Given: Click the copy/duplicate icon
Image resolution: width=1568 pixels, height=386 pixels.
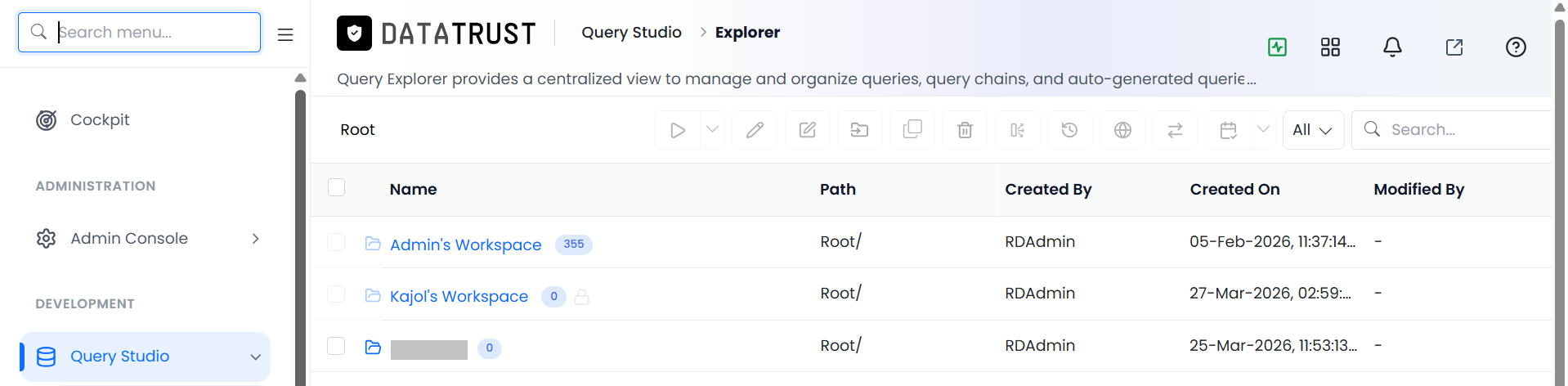Looking at the screenshot, I should (912, 130).
